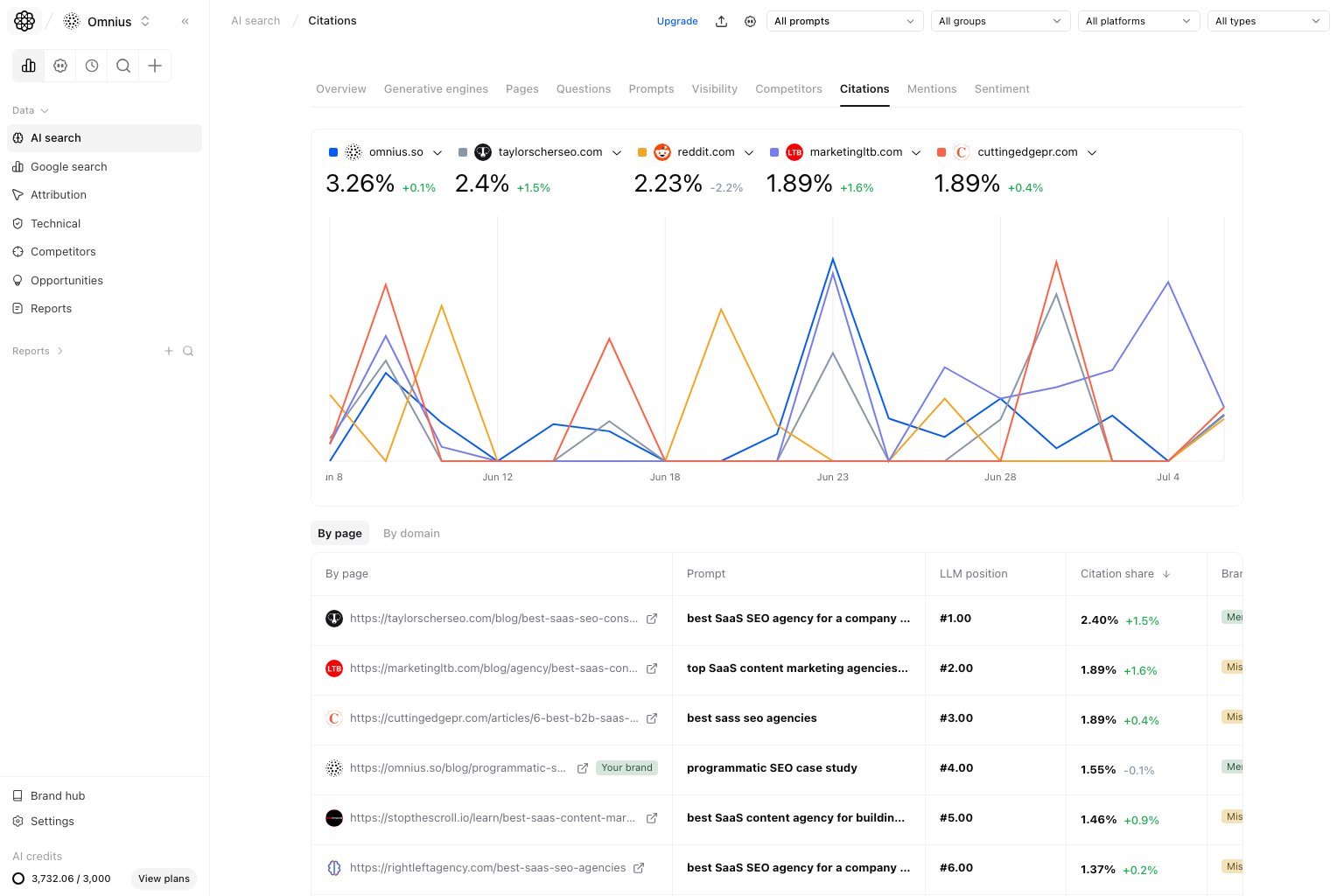
Task: Open the clock history icon
Action: (92, 66)
